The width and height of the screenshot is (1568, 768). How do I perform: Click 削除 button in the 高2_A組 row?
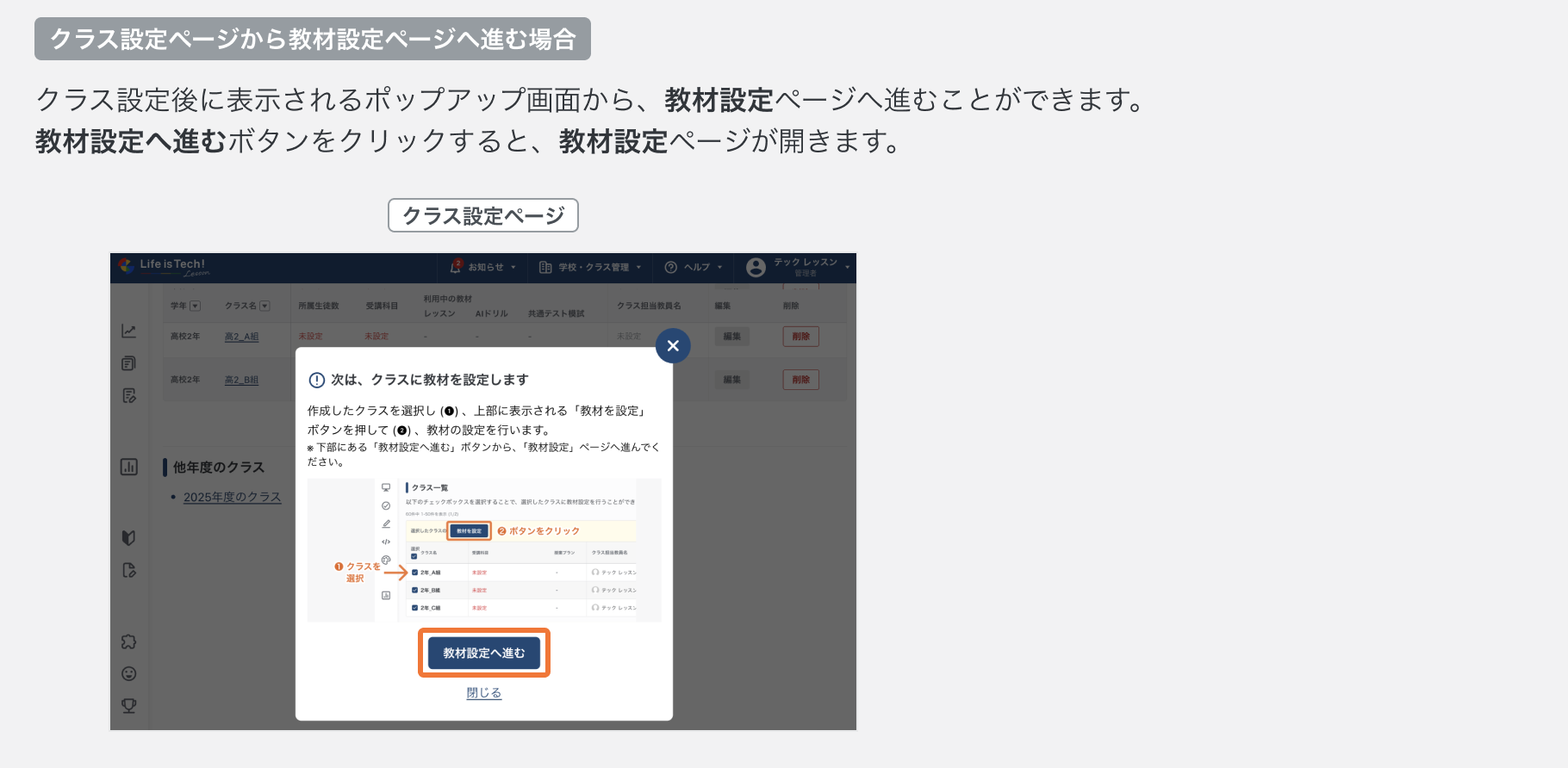[801, 337]
